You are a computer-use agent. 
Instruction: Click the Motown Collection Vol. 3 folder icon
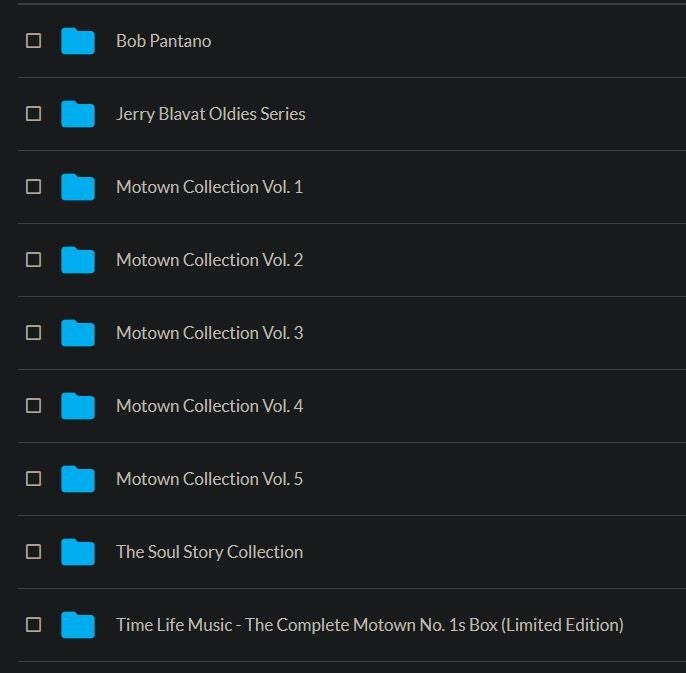[77, 333]
